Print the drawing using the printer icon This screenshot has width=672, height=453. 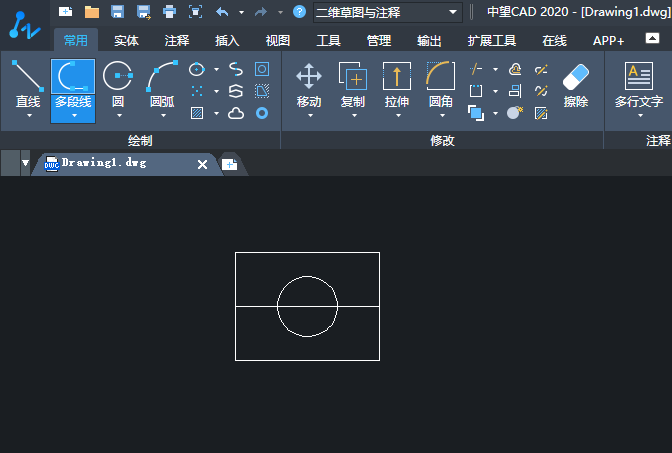point(169,12)
